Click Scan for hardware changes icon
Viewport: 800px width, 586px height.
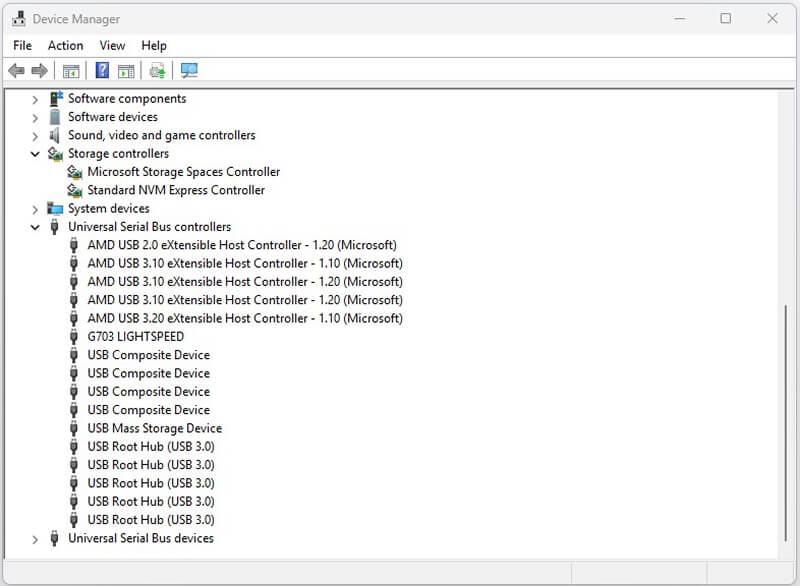click(189, 70)
